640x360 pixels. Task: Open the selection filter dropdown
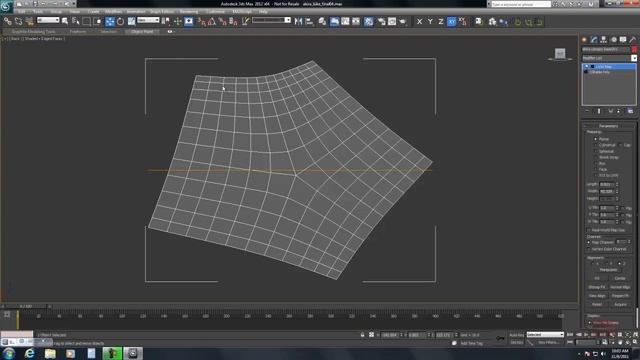(x=48, y=20)
